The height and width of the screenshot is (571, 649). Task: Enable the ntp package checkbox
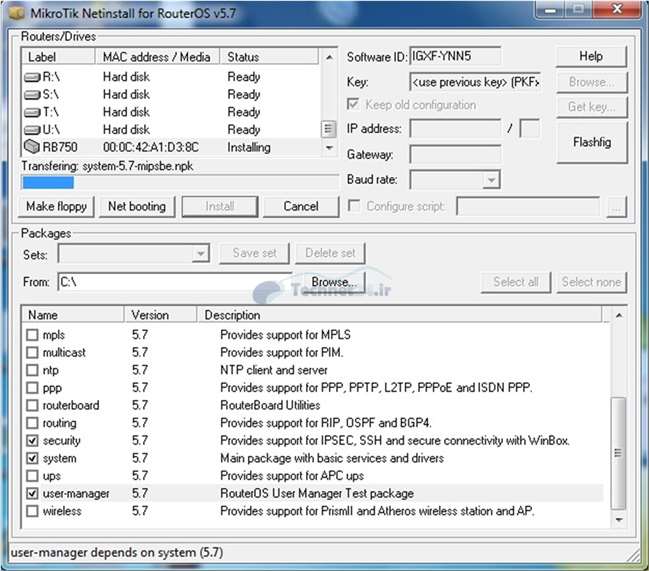pyautogui.click(x=32, y=370)
